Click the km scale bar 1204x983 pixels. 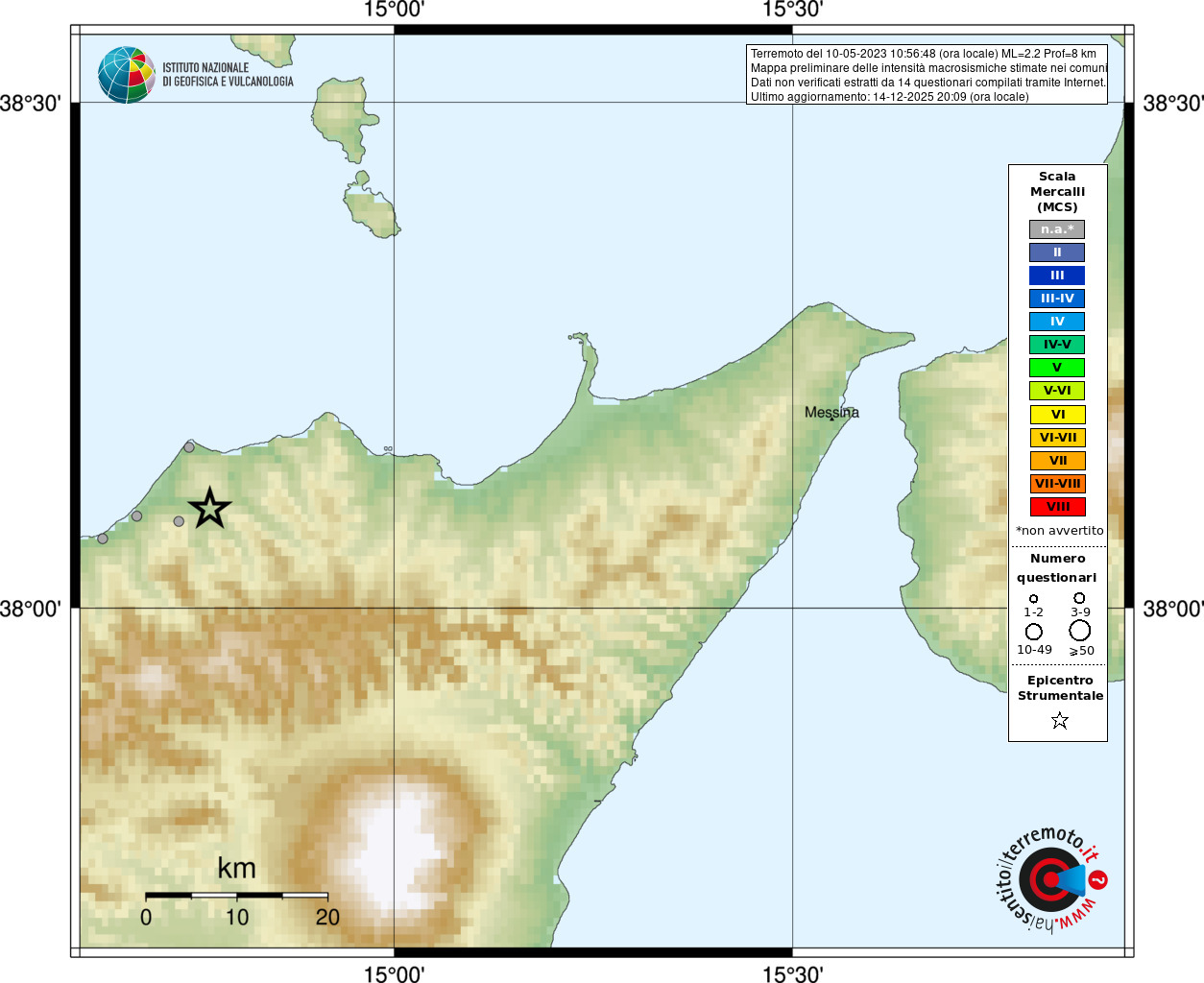tap(236, 895)
